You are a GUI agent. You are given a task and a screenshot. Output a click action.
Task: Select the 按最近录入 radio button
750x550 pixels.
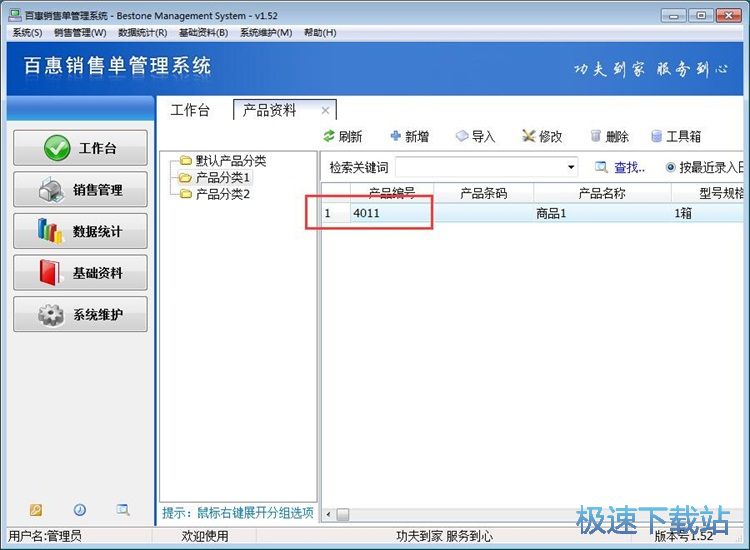click(x=671, y=167)
